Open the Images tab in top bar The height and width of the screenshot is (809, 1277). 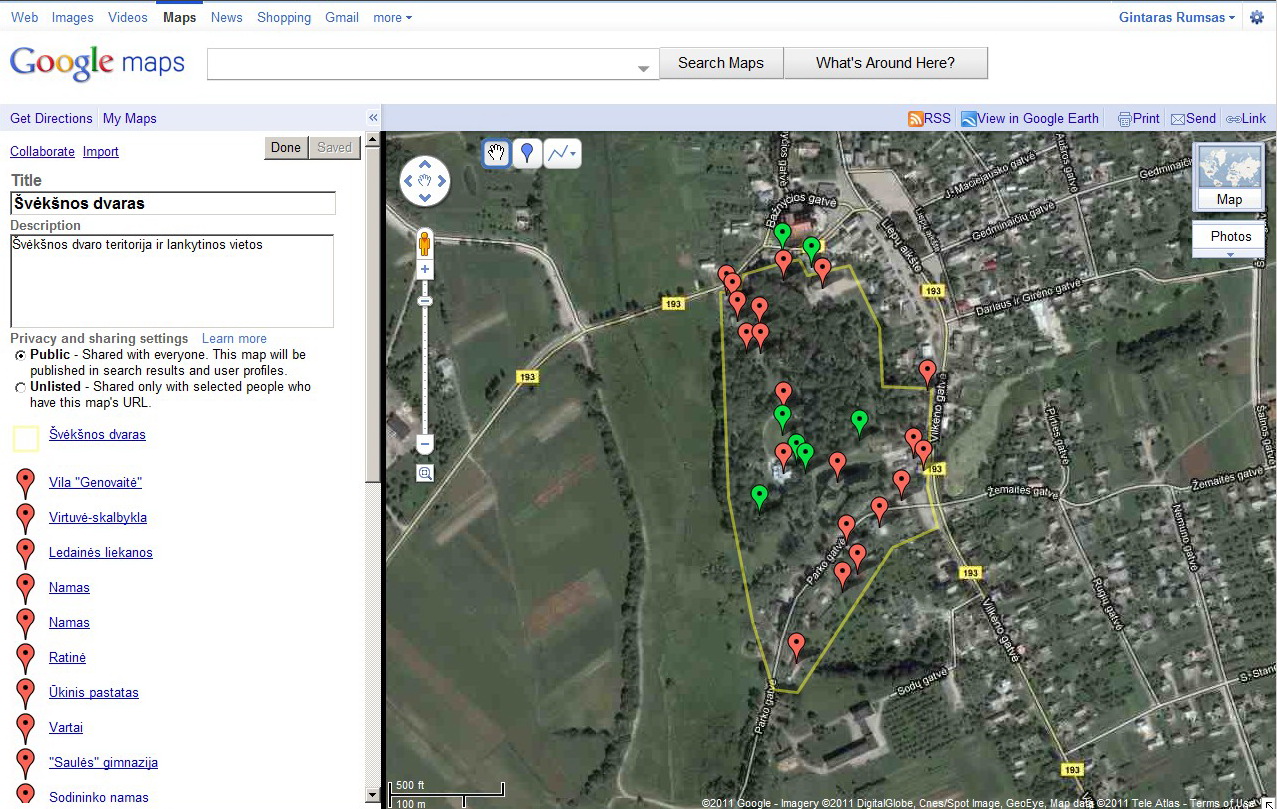point(72,17)
